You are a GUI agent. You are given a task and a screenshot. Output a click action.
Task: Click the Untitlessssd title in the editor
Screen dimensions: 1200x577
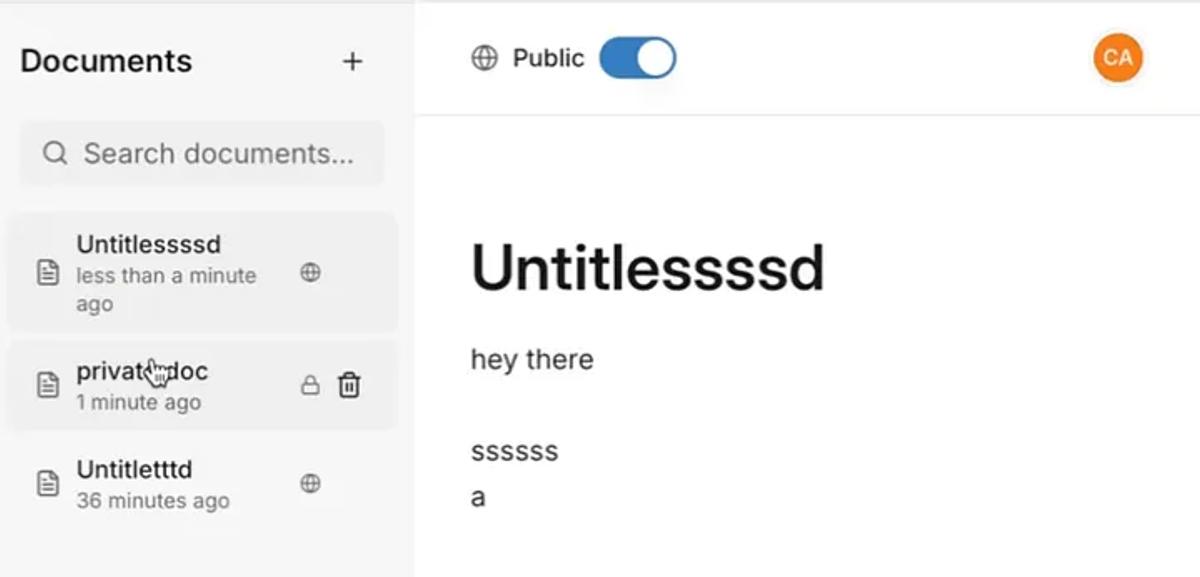coord(648,266)
